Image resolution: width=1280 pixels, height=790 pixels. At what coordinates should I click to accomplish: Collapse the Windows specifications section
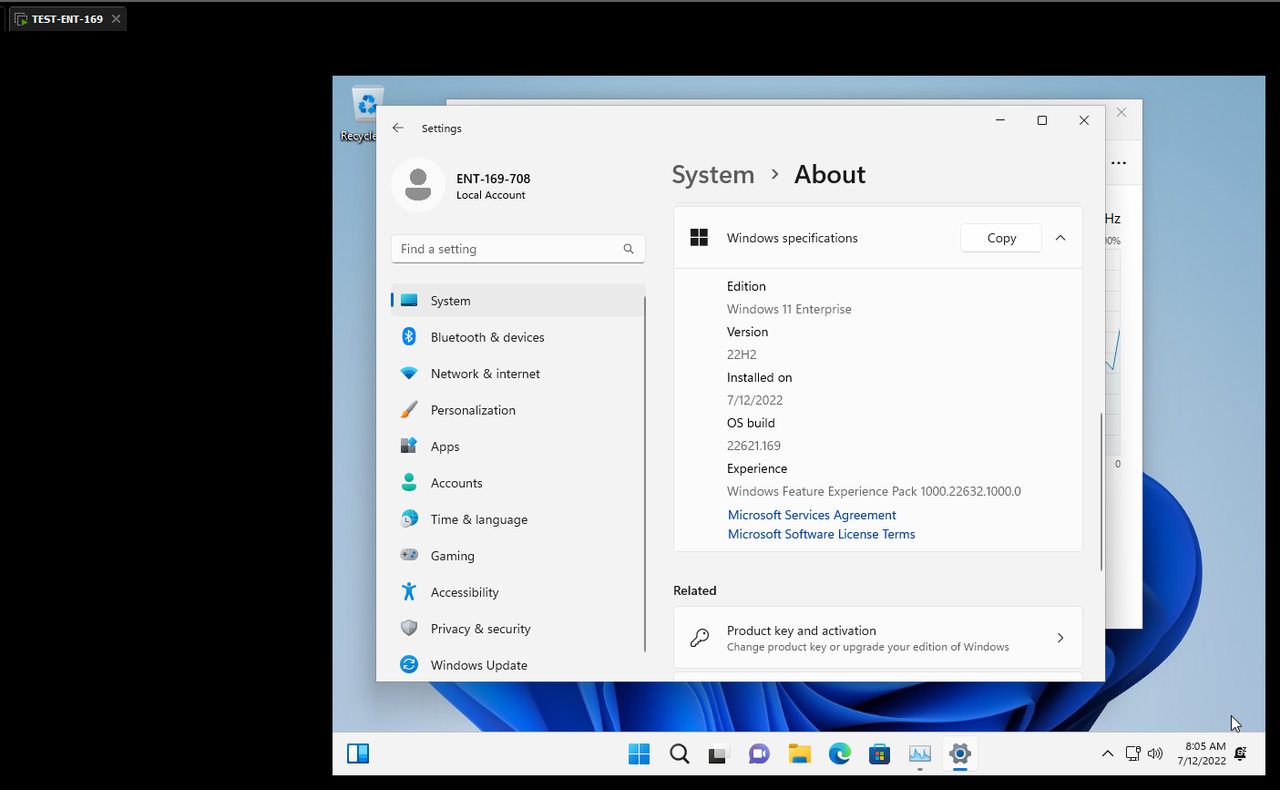point(1060,238)
